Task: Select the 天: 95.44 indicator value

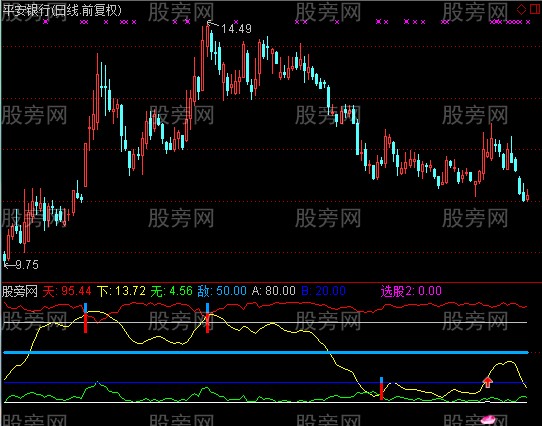Action: click(x=67, y=291)
